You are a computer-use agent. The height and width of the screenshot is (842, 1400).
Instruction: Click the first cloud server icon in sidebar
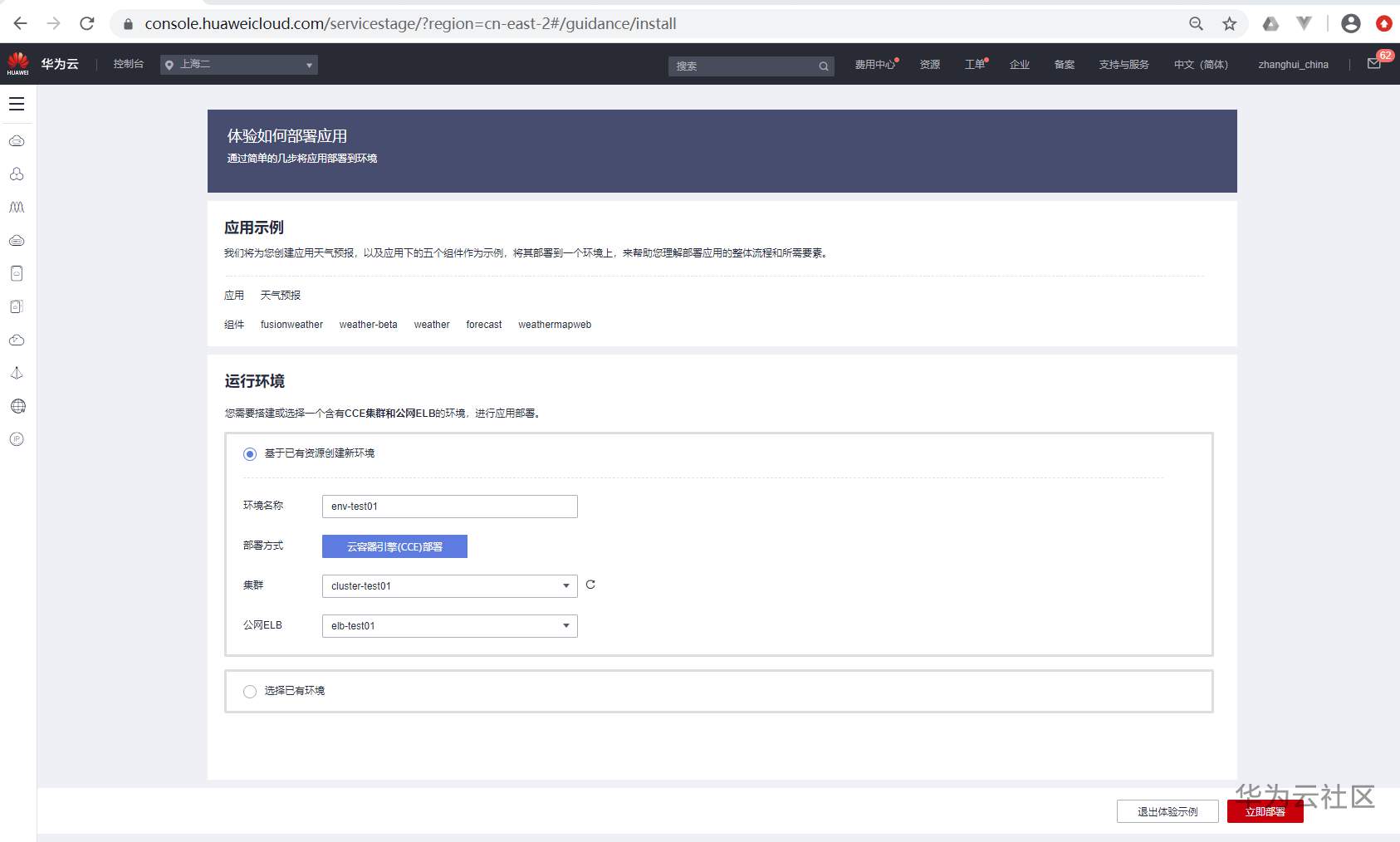click(x=17, y=140)
